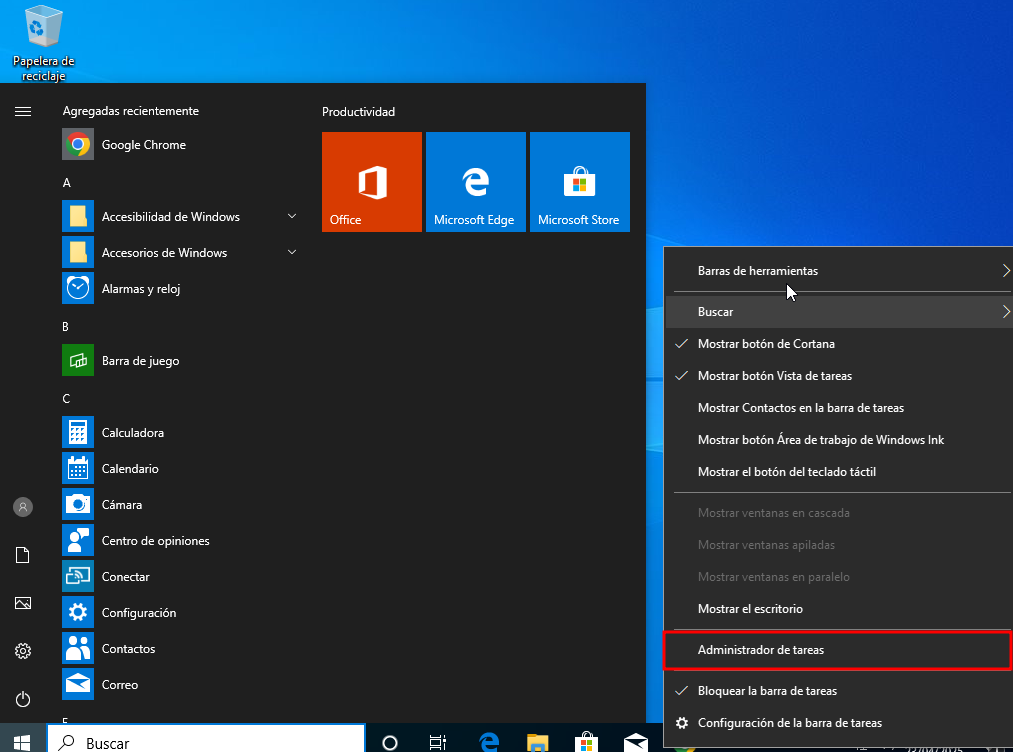Open Configuración de la barra de tareas

pos(789,723)
